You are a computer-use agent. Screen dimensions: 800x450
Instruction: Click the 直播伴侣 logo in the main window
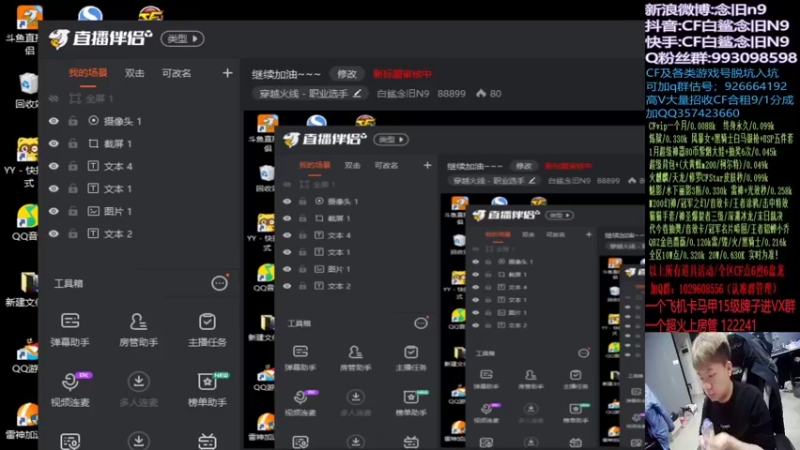point(101,38)
